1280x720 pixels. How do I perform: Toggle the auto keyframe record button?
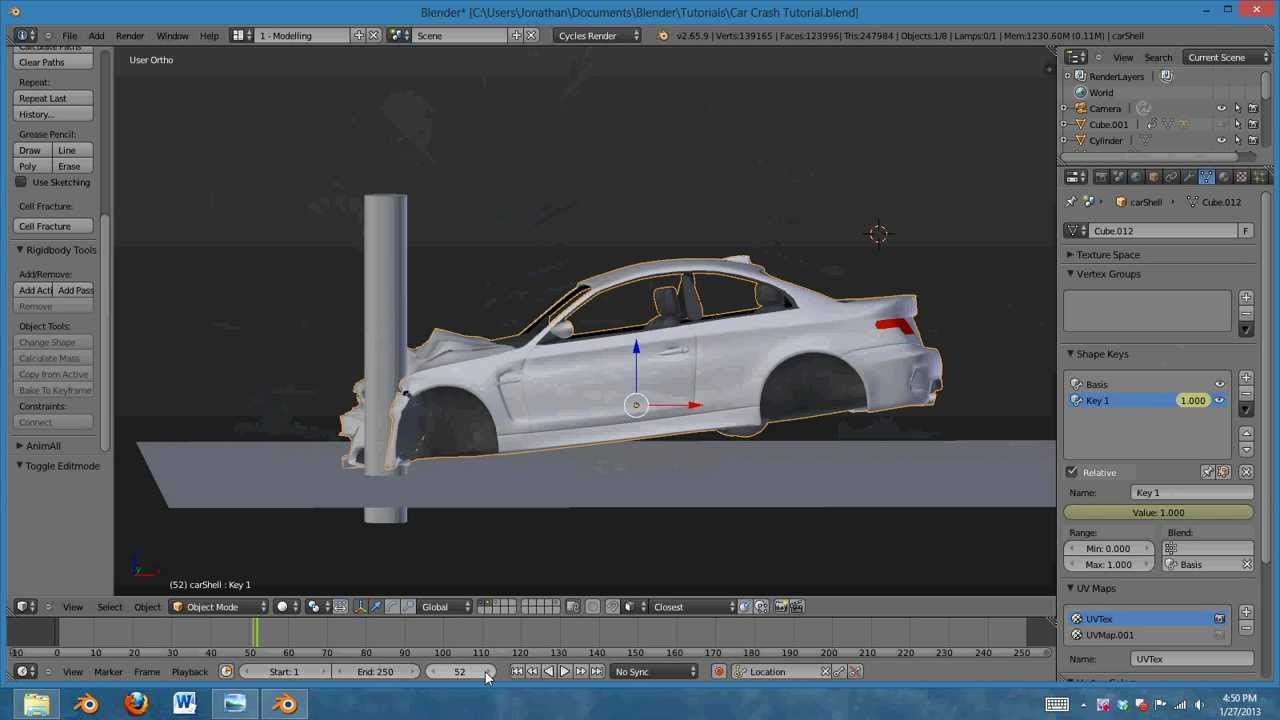pyautogui.click(x=719, y=672)
